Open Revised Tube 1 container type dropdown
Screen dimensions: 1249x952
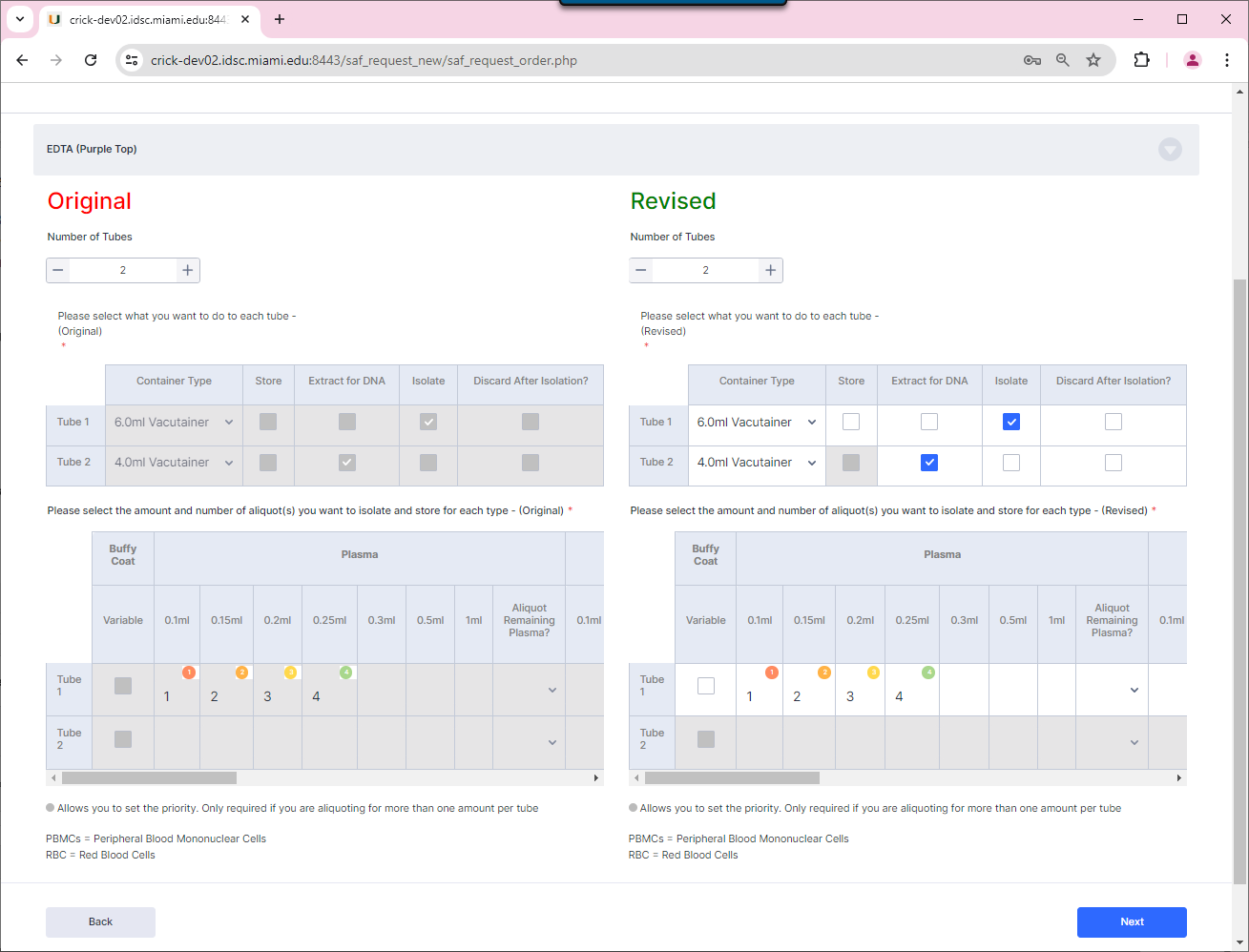click(757, 422)
